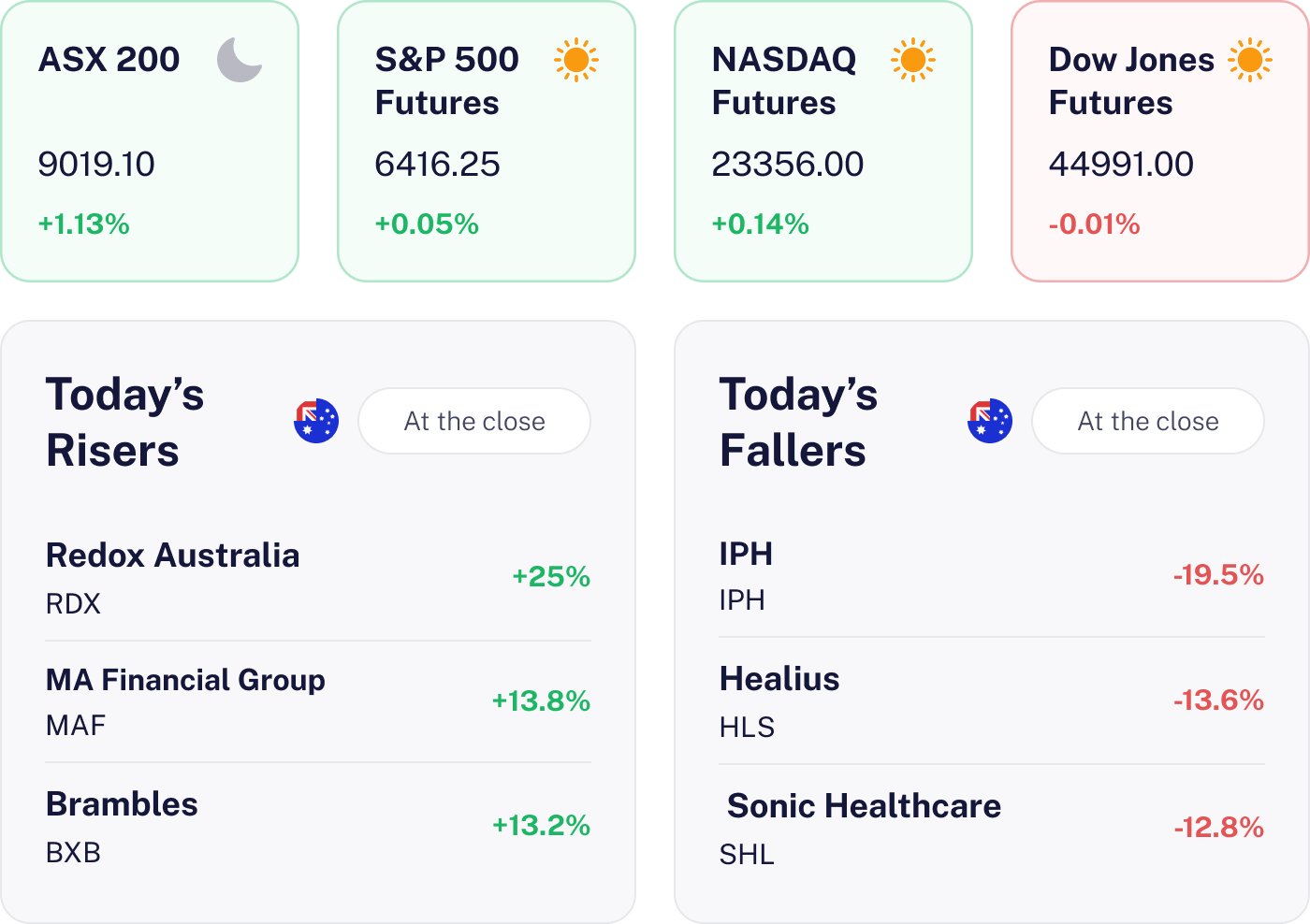Screen dimensions: 1310x924
Task: Click Australian flag icon beside Today's Fallers
Action: 990,421
